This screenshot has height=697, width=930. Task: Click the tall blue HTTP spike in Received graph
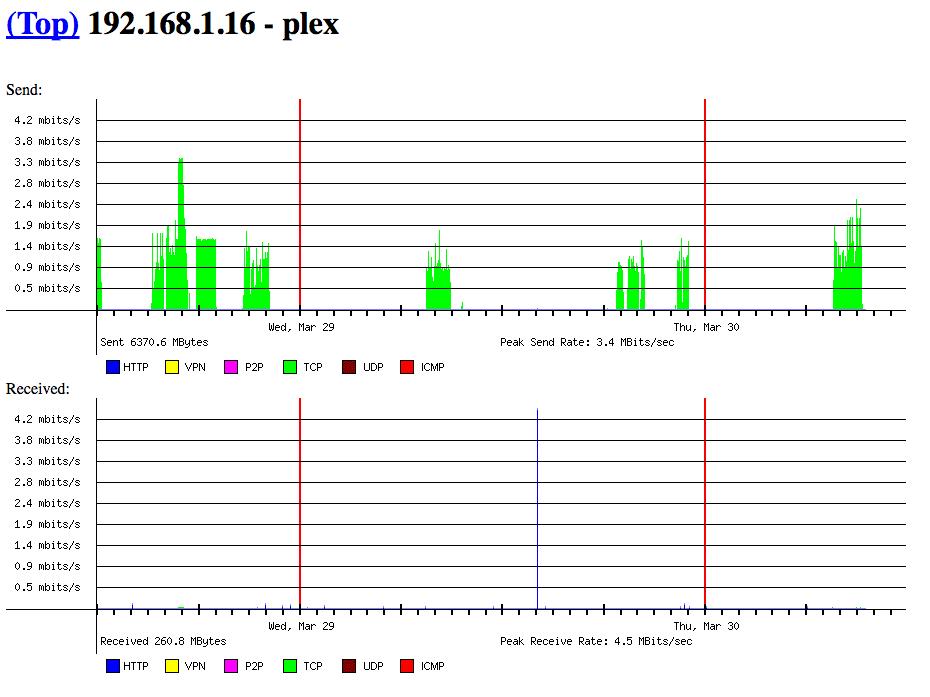coord(537,508)
